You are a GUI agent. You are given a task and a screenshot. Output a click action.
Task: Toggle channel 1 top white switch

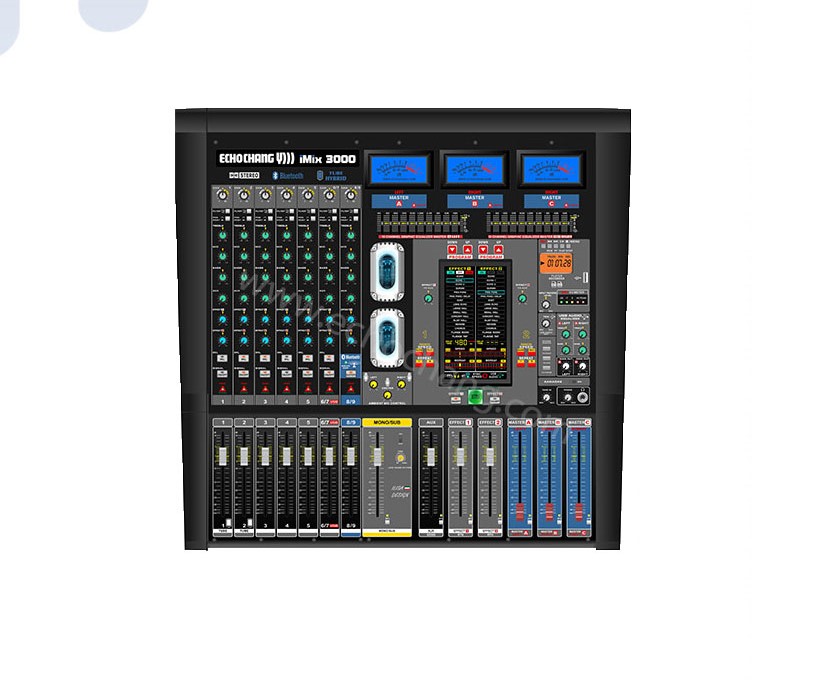point(227,212)
